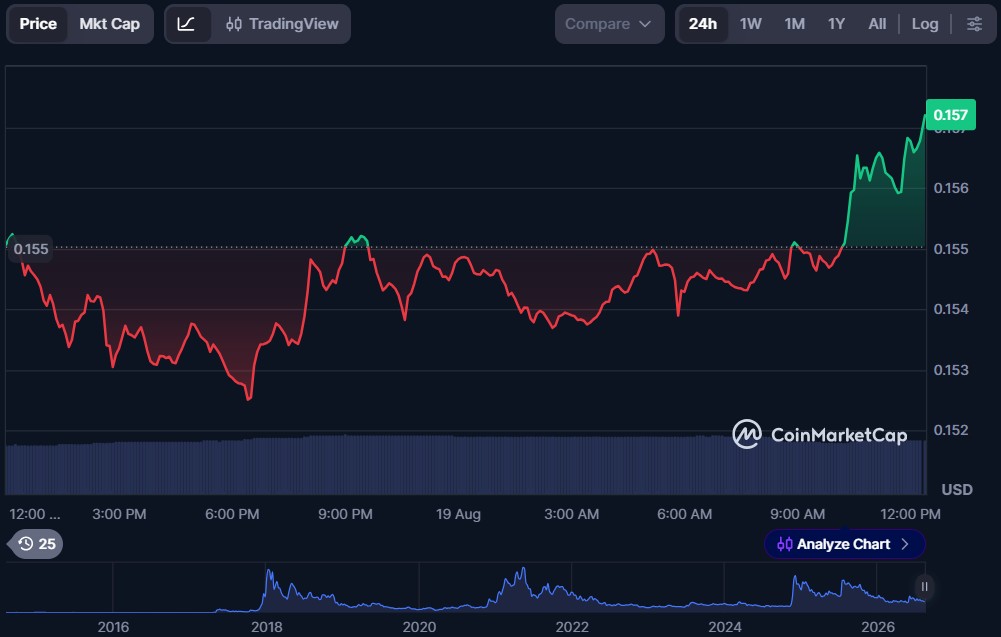Viewport: 1001px width, 637px height.
Task: Click the 0.153 price axis label
Action: coord(951,370)
